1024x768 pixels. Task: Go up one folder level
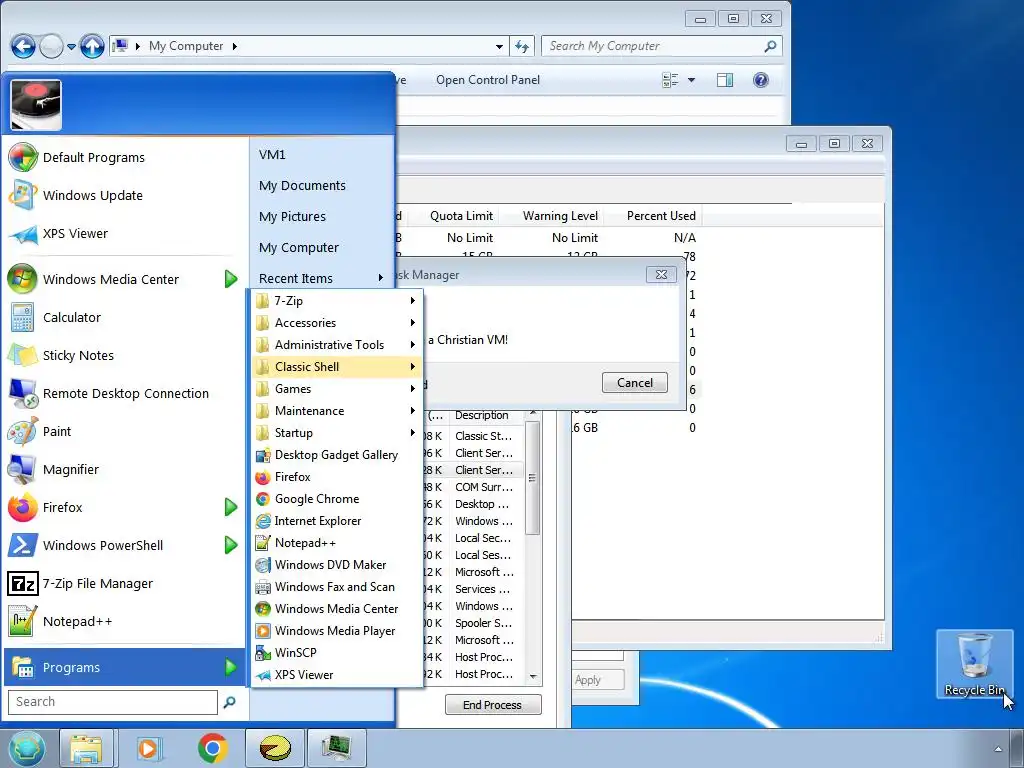pos(92,46)
